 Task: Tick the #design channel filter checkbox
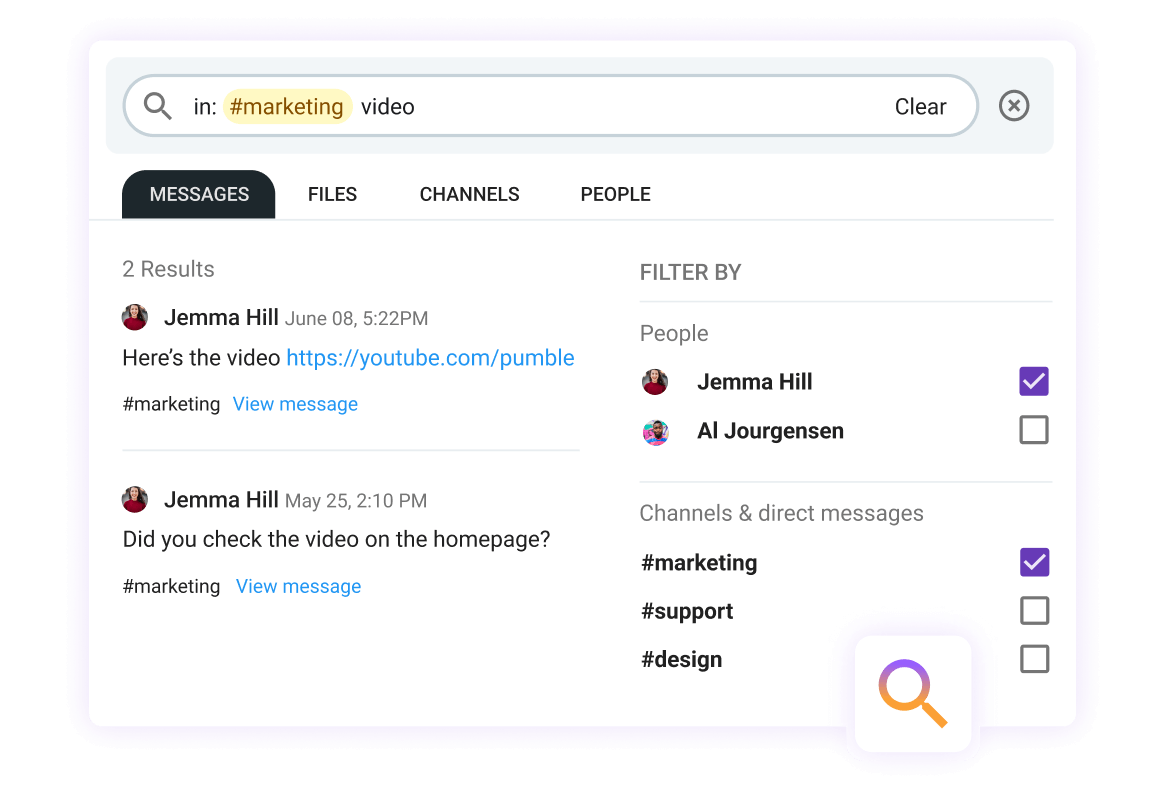pos(1034,658)
